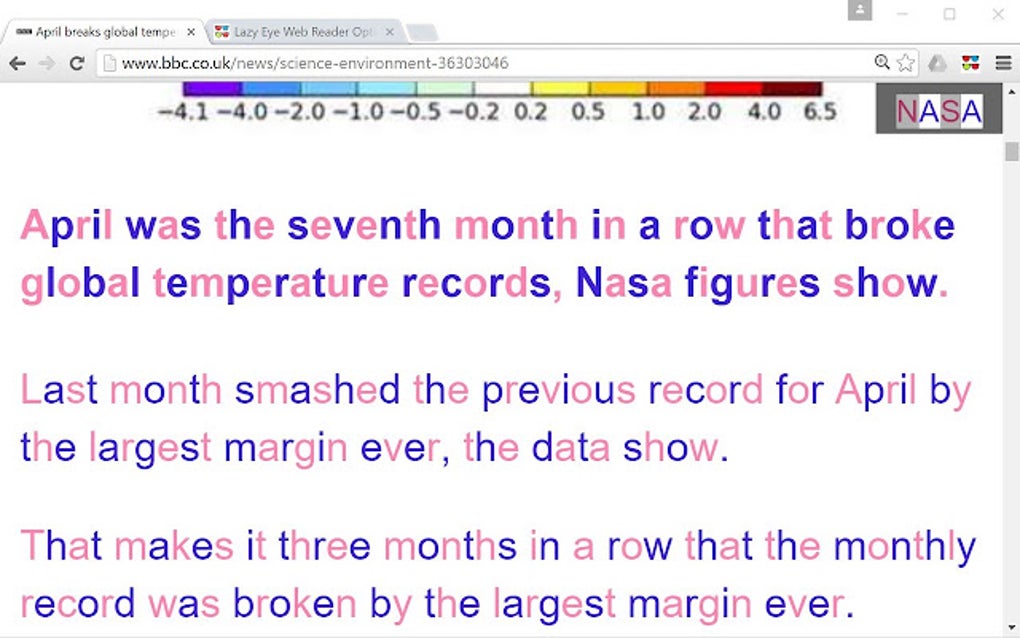Open a new browser tab
The image size is (1020, 638).
tap(420, 31)
